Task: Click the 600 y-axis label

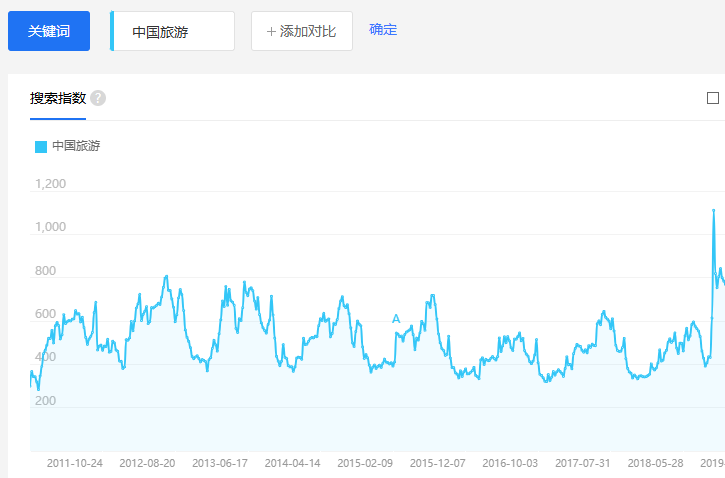Action: pyautogui.click(x=45, y=314)
